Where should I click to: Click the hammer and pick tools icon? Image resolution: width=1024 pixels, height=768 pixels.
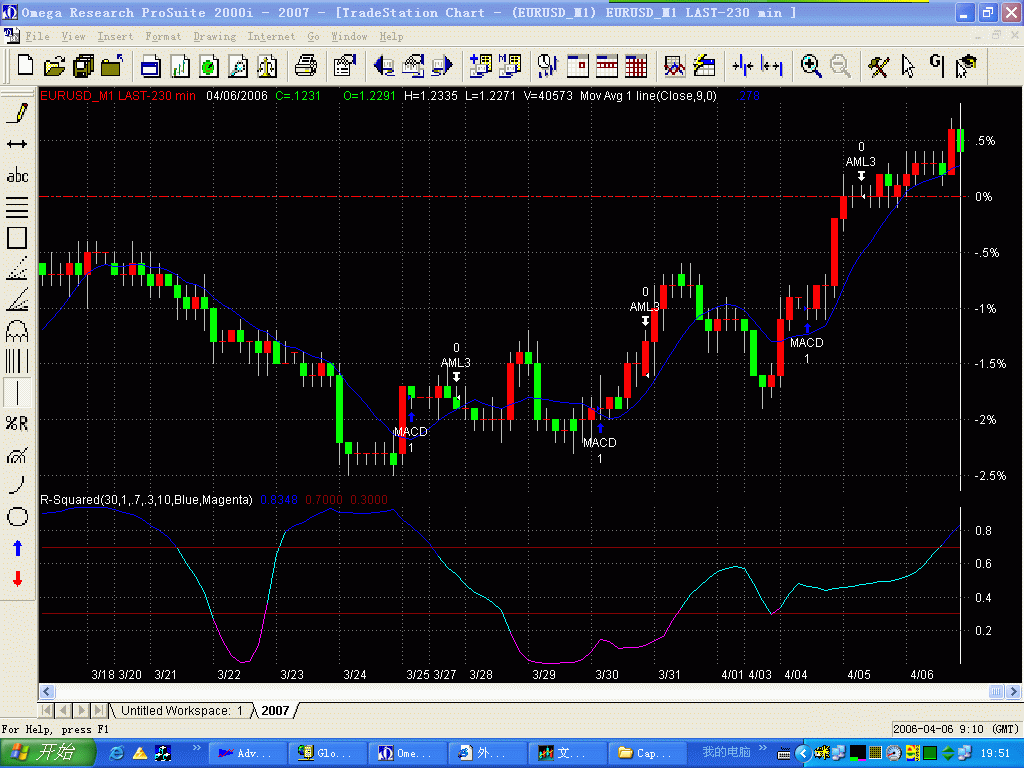878,65
